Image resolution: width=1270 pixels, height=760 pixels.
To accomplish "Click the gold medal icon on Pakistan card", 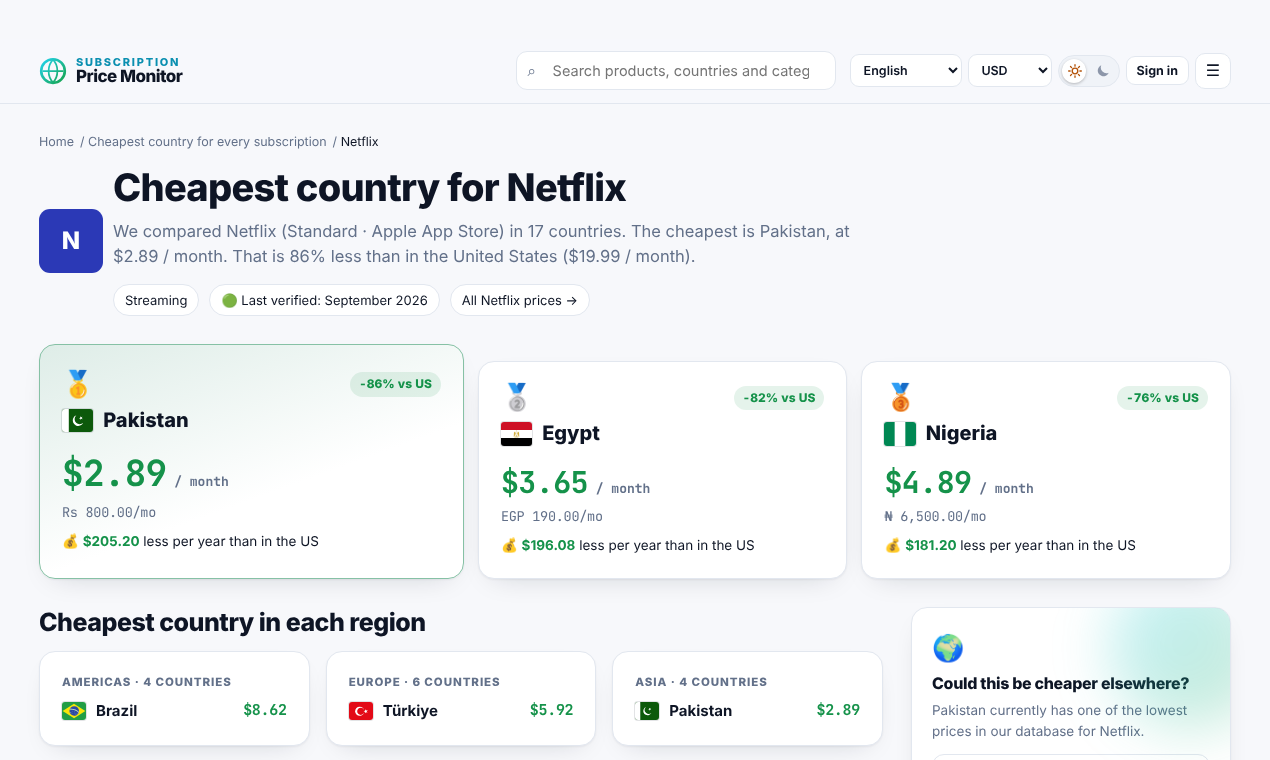I will coord(77,384).
